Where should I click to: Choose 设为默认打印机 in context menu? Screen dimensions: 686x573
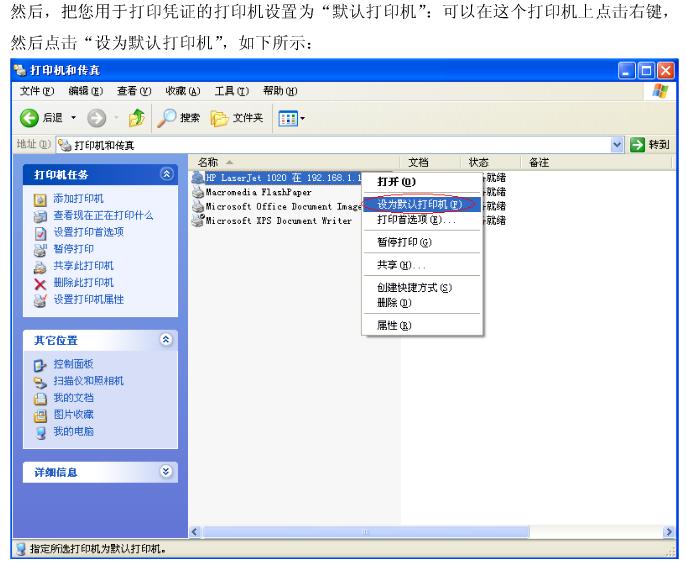tap(422, 204)
